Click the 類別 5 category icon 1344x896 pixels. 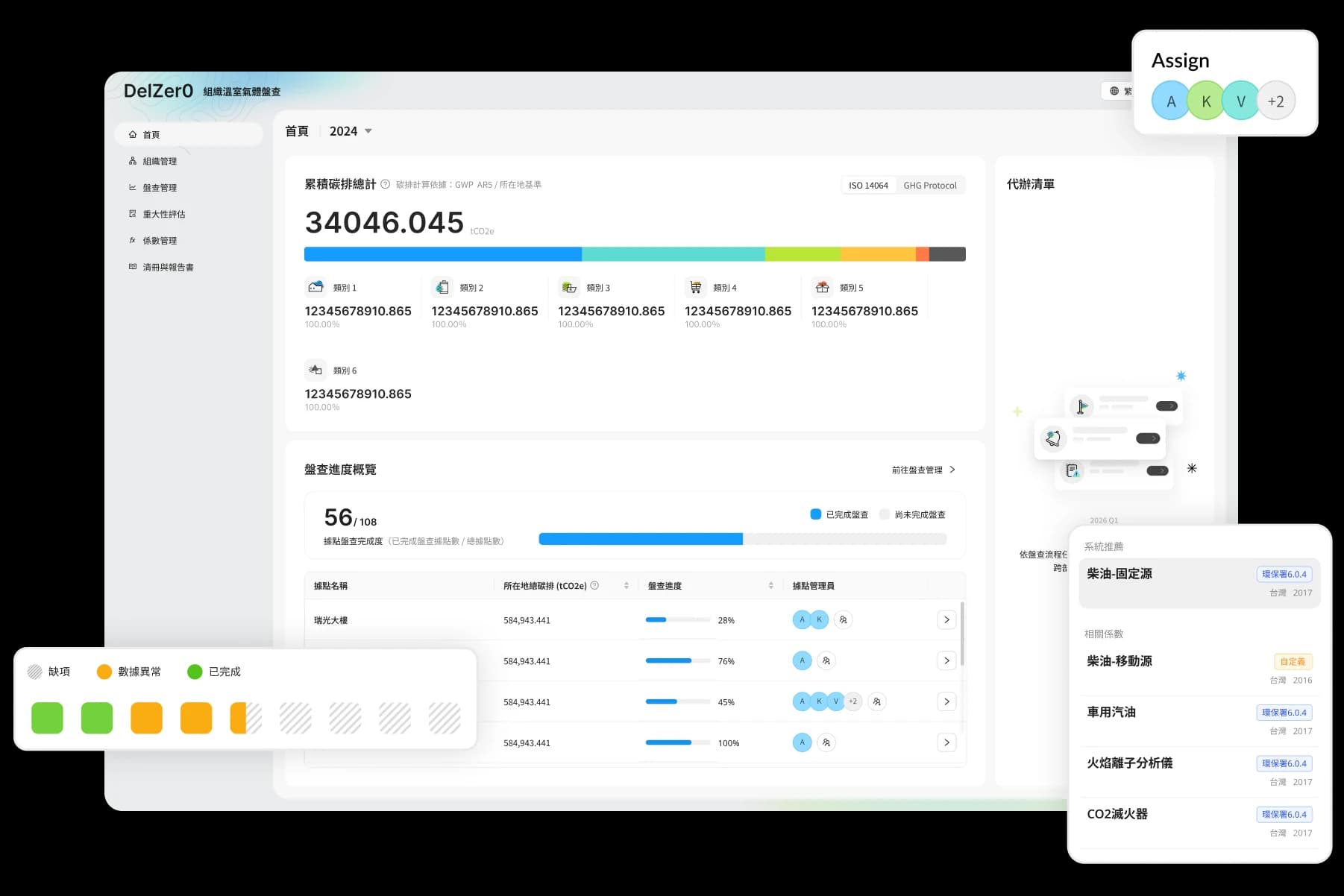click(x=822, y=287)
